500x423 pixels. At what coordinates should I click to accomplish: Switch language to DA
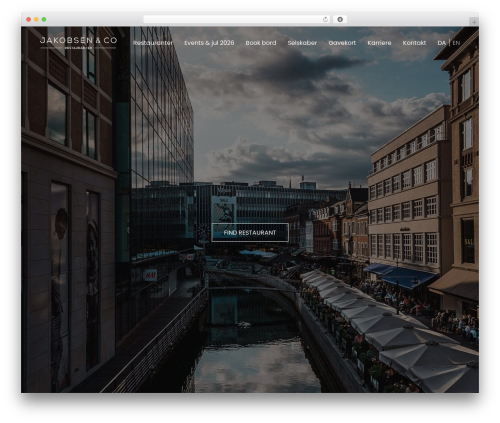point(441,43)
